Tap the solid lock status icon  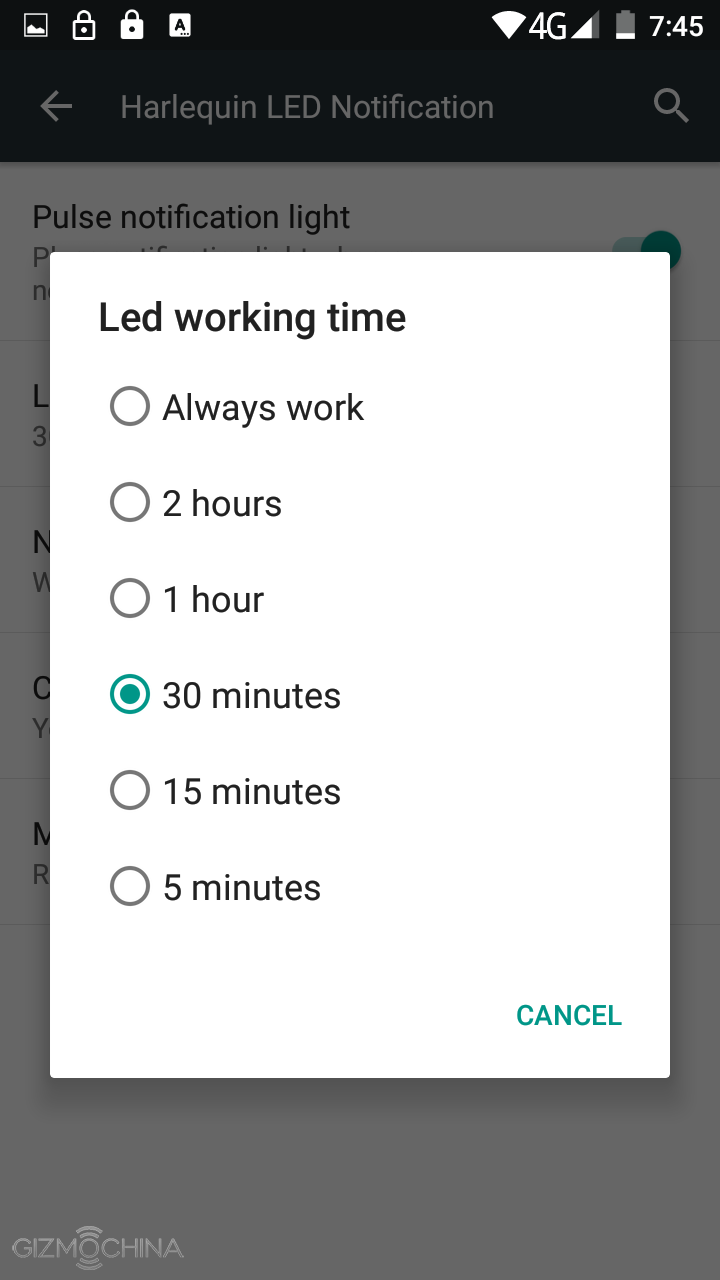pos(131,26)
